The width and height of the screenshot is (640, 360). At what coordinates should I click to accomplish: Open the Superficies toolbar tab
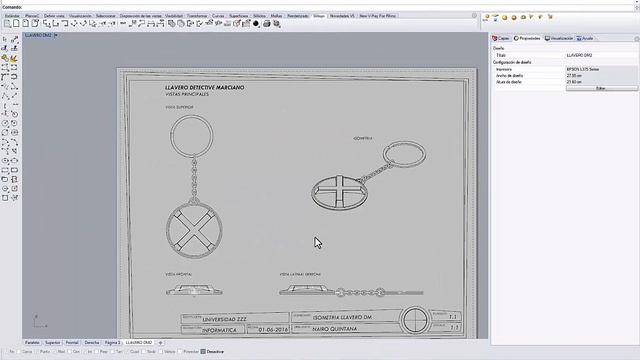(x=238, y=16)
